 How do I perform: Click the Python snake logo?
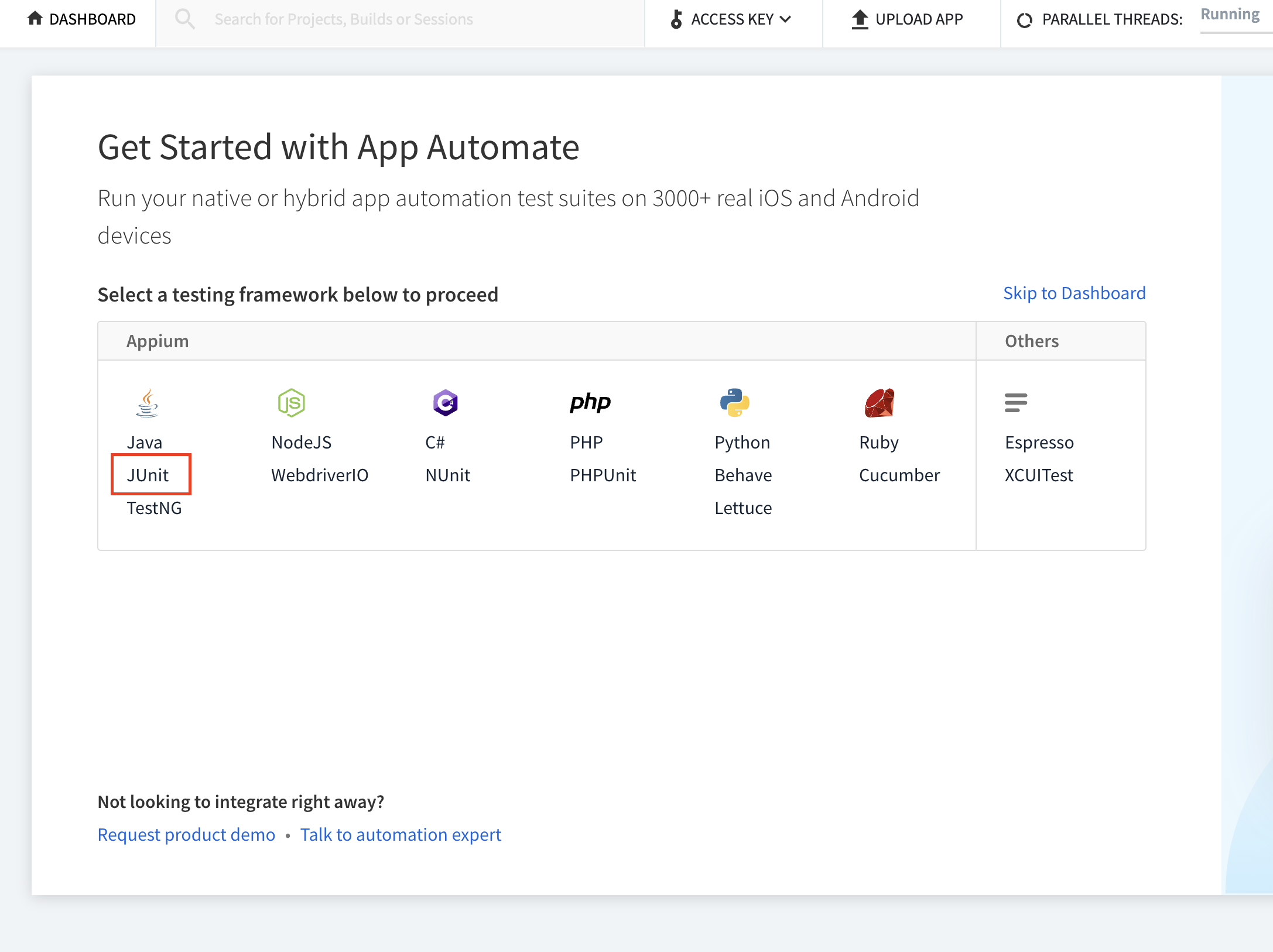[x=734, y=403]
